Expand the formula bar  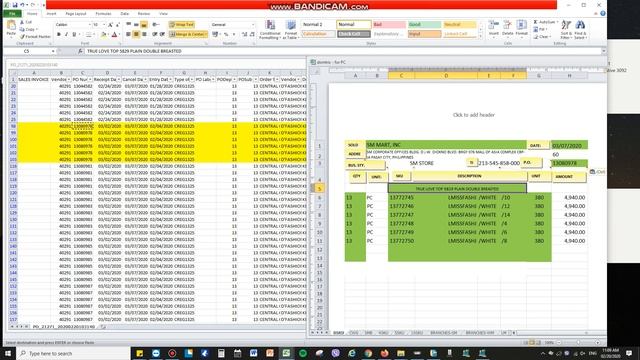[x=603, y=51]
